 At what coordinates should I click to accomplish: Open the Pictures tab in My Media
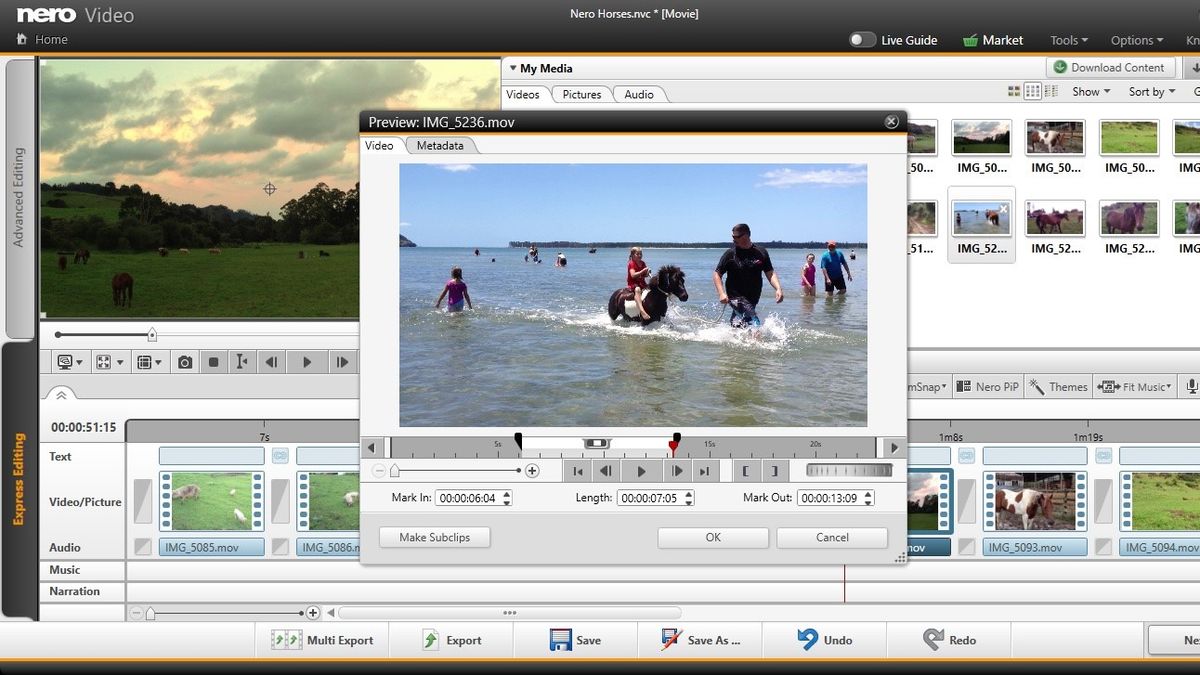(581, 95)
